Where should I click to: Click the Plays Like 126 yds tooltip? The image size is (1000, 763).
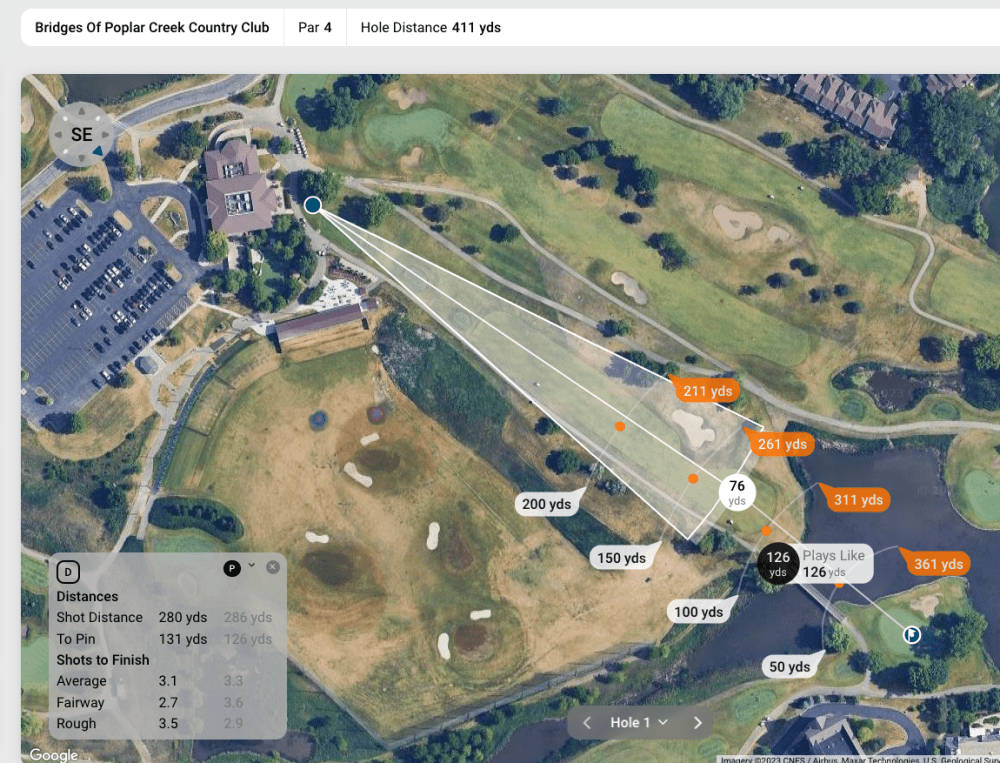pos(834,564)
